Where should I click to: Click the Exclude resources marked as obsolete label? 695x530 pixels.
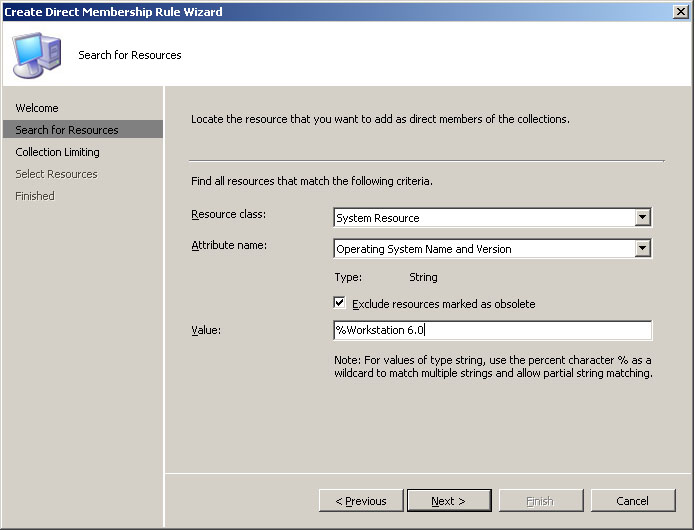(444, 304)
